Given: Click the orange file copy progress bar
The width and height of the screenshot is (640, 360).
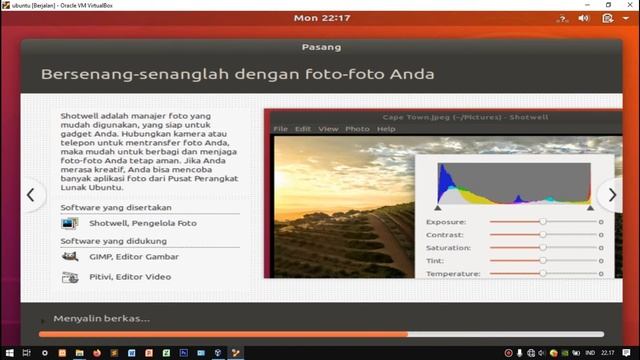Looking at the screenshot, I should [322, 334].
